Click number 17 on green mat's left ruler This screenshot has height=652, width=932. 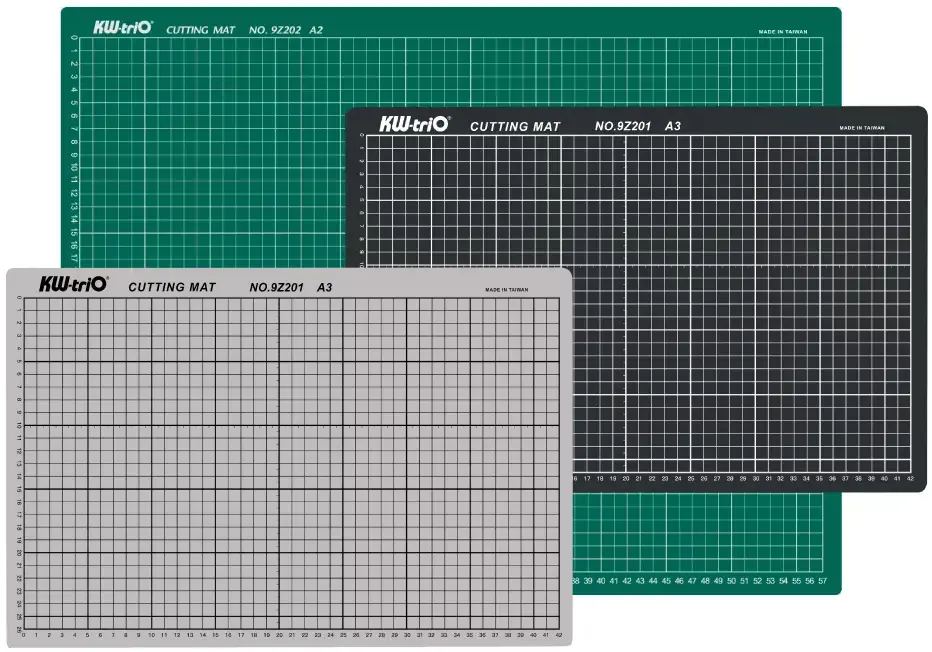coord(74,256)
